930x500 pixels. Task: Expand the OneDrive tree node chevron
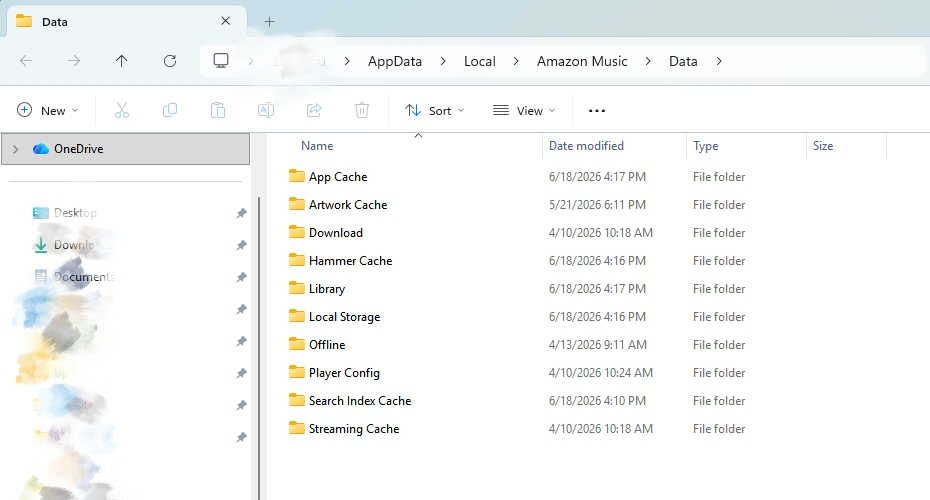(x=15, y=149)
